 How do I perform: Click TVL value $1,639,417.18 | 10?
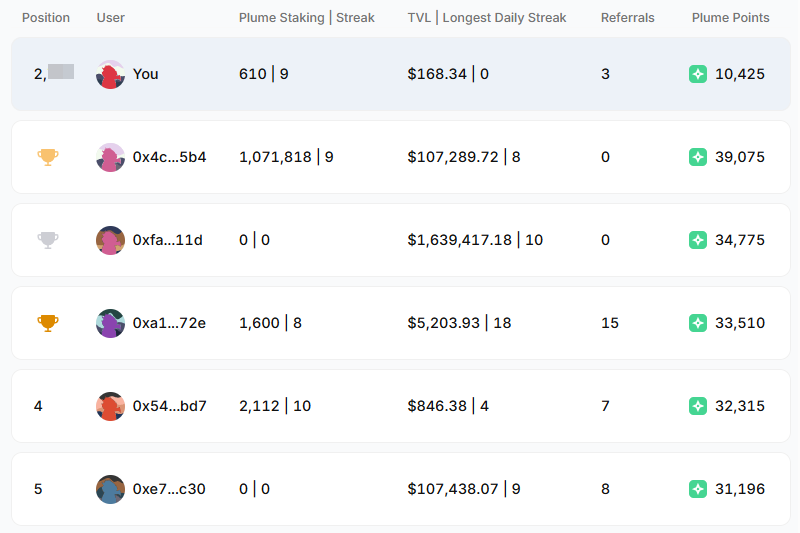click(475, 240)
